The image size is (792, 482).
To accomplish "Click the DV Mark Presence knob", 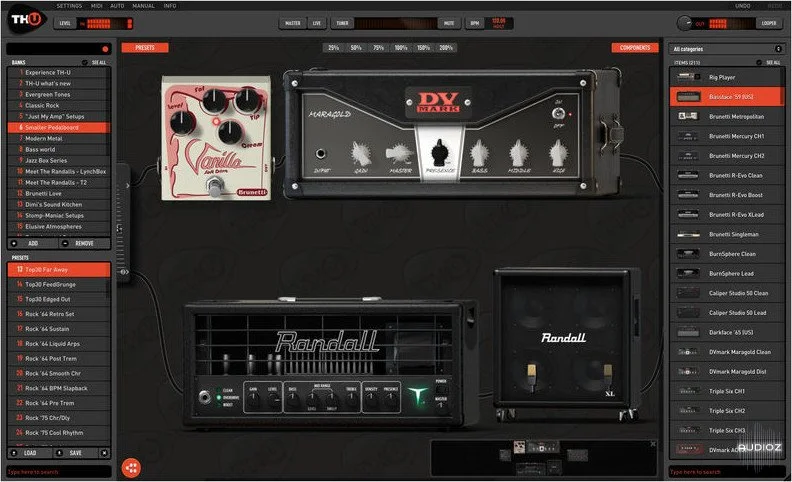I will click(439, 152).
